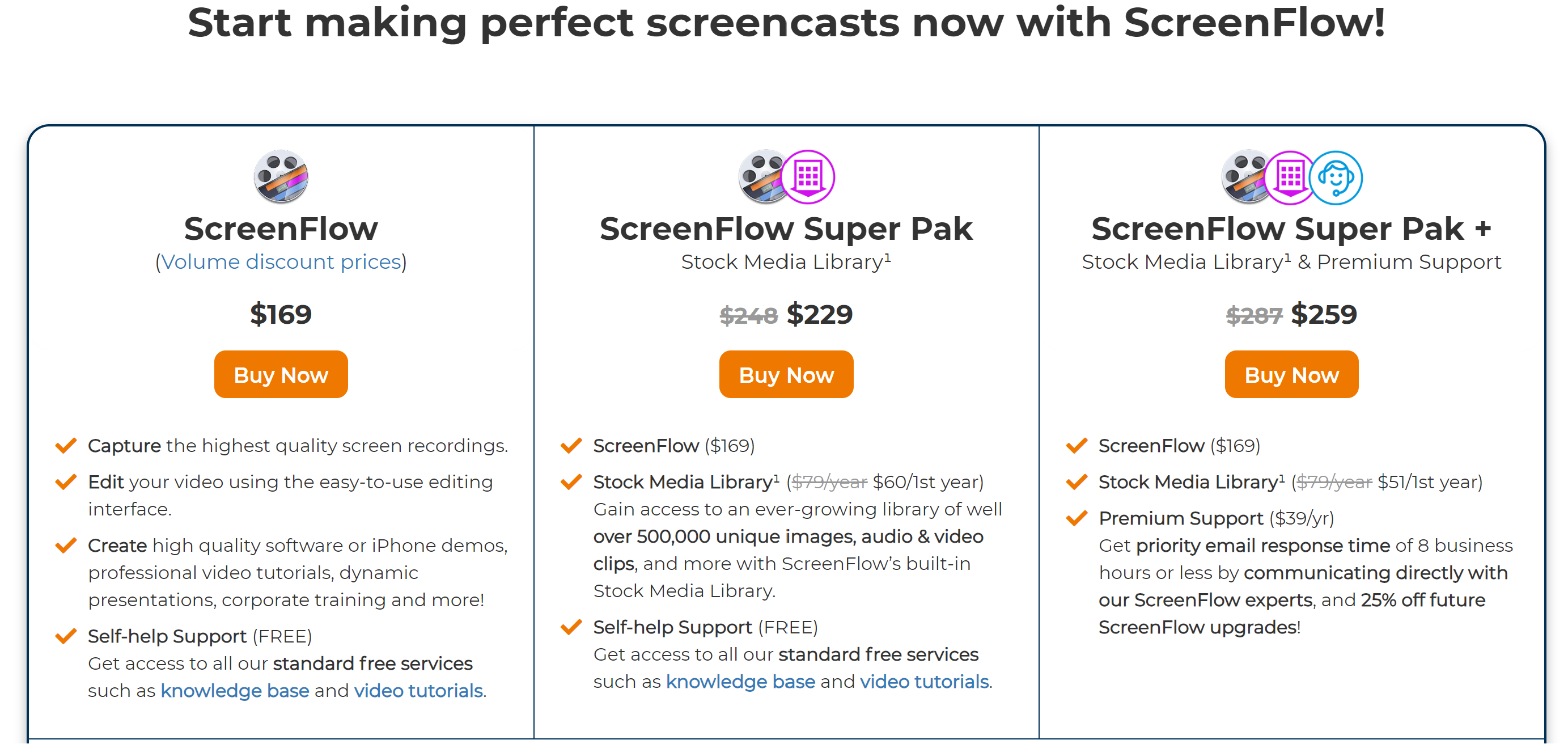Open knowledge base link in ScreenFlow plan
This screenshot has height=744, width=1568.
[x=235, y=691]
